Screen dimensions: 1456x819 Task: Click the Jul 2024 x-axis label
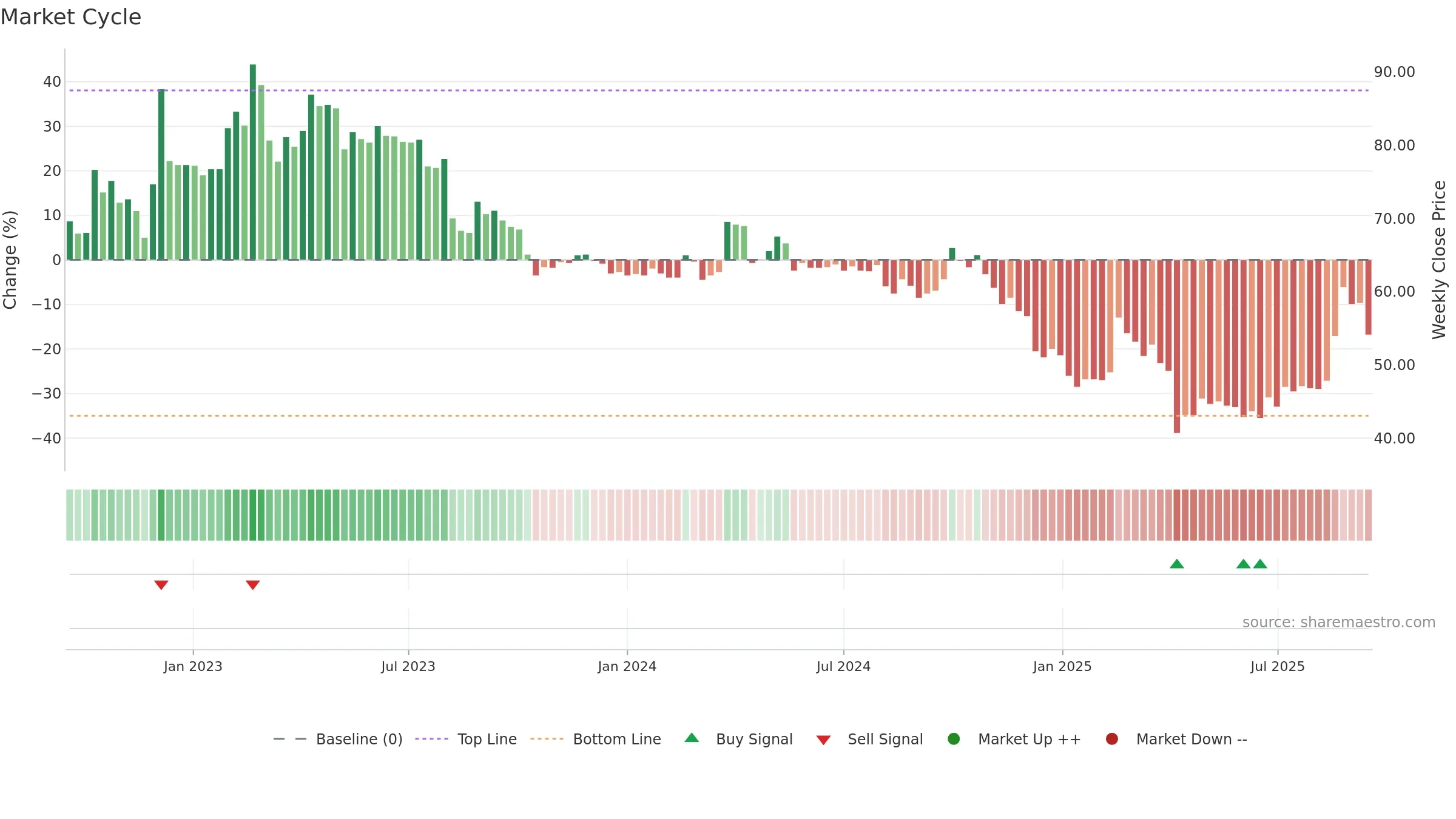coord(843,666)
